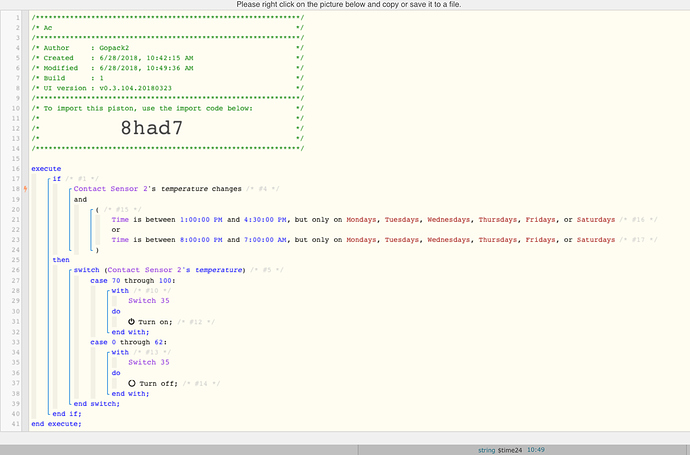Click the /* #12 */ comment after Turn on
This screenshot has width=690, height=455.
point(196,322)
